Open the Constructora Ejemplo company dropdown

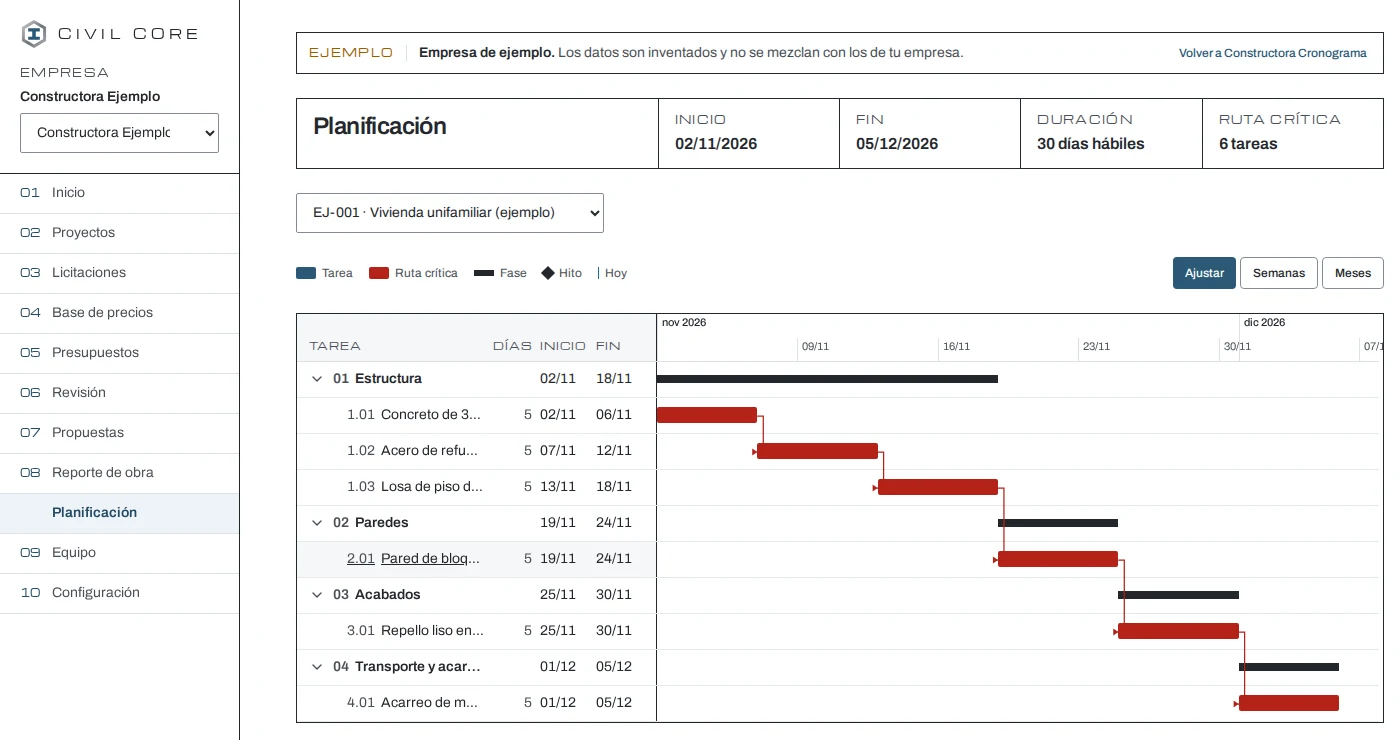click(119, 133)
